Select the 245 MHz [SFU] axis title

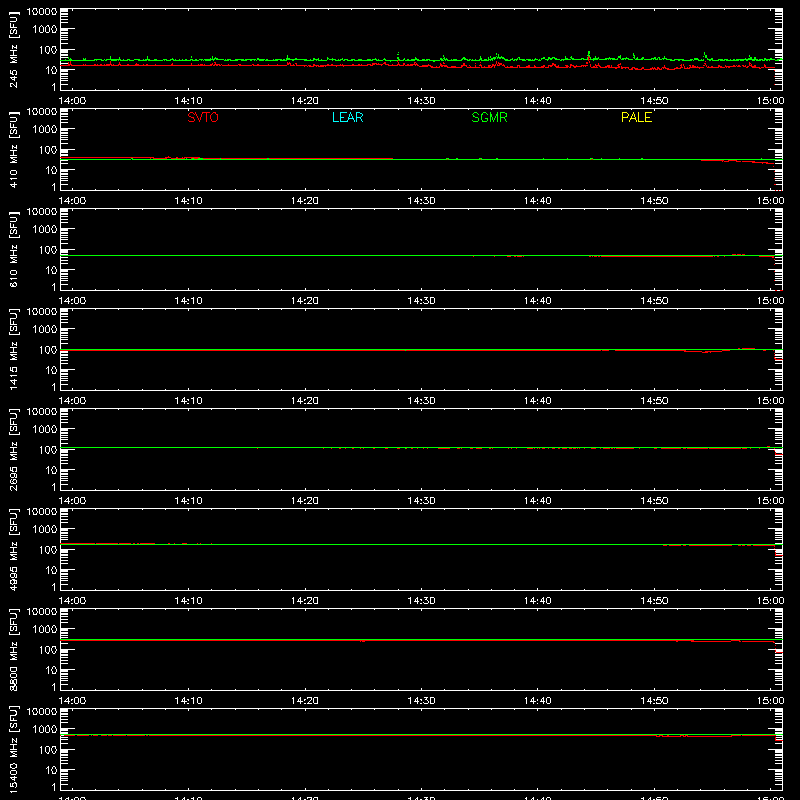(14, 49)
